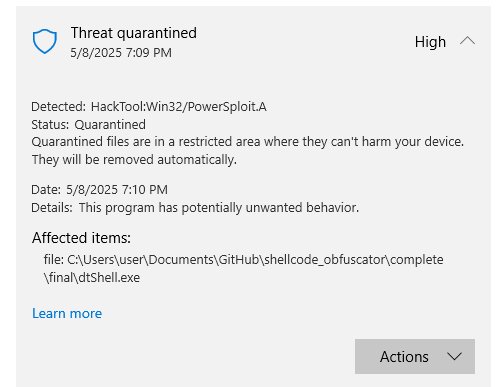Open the Actions dropdown button
The height and width of the screenshot is (387, 504).
(415, 356)
